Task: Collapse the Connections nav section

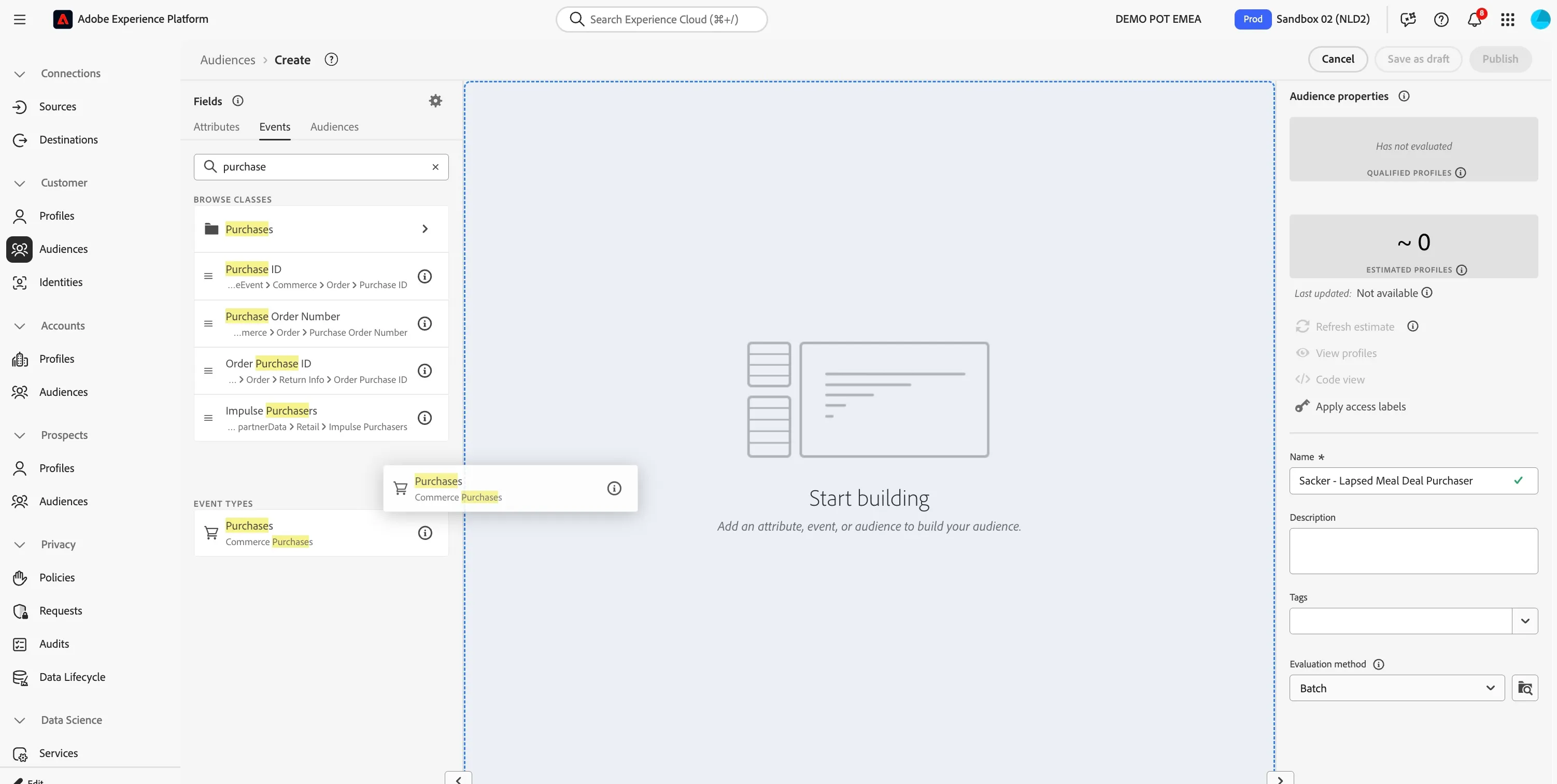Action: coord(20,74)
